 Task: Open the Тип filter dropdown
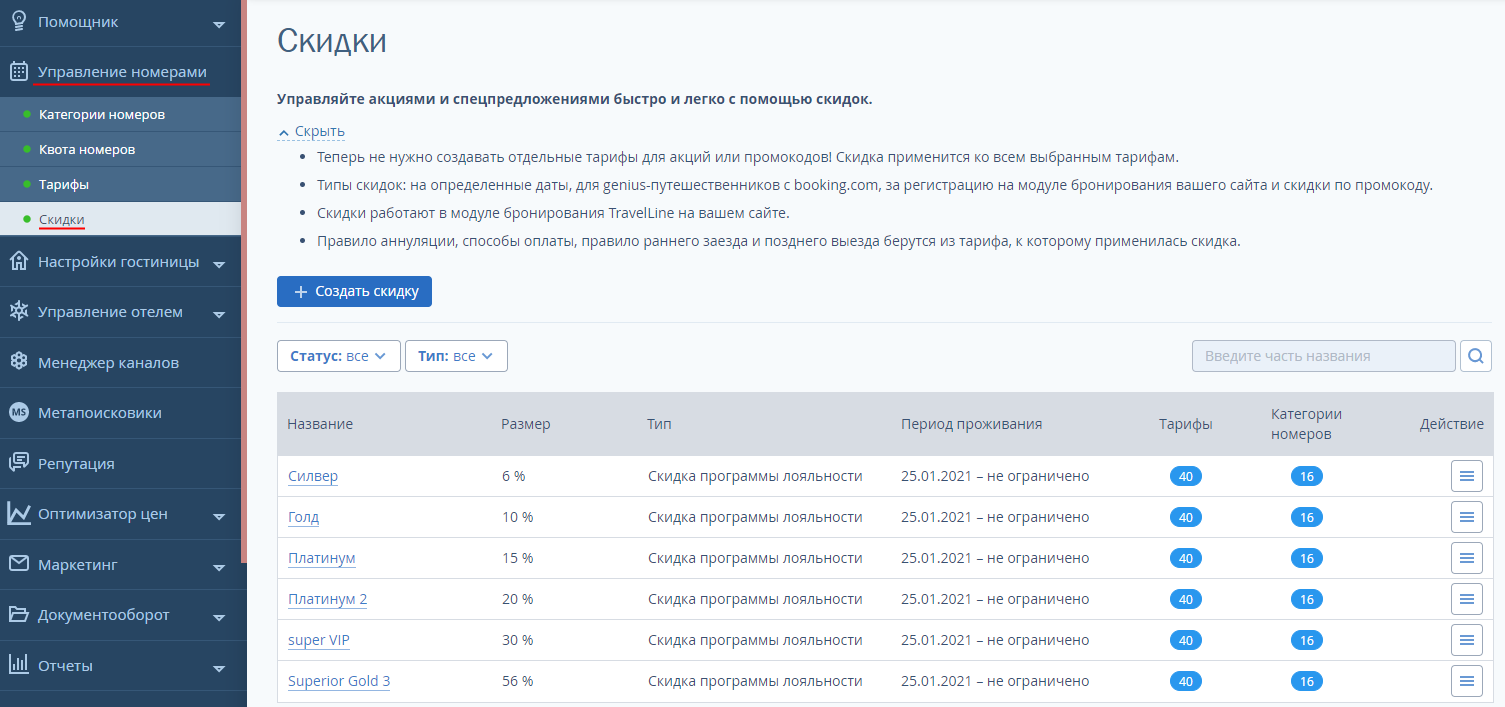tap(456, 356)
